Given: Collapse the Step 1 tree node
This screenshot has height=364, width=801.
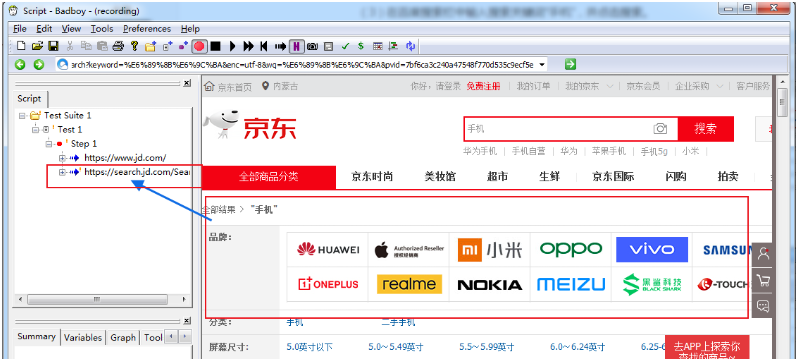Looking at the screenshot, I should tap(49, 144).
